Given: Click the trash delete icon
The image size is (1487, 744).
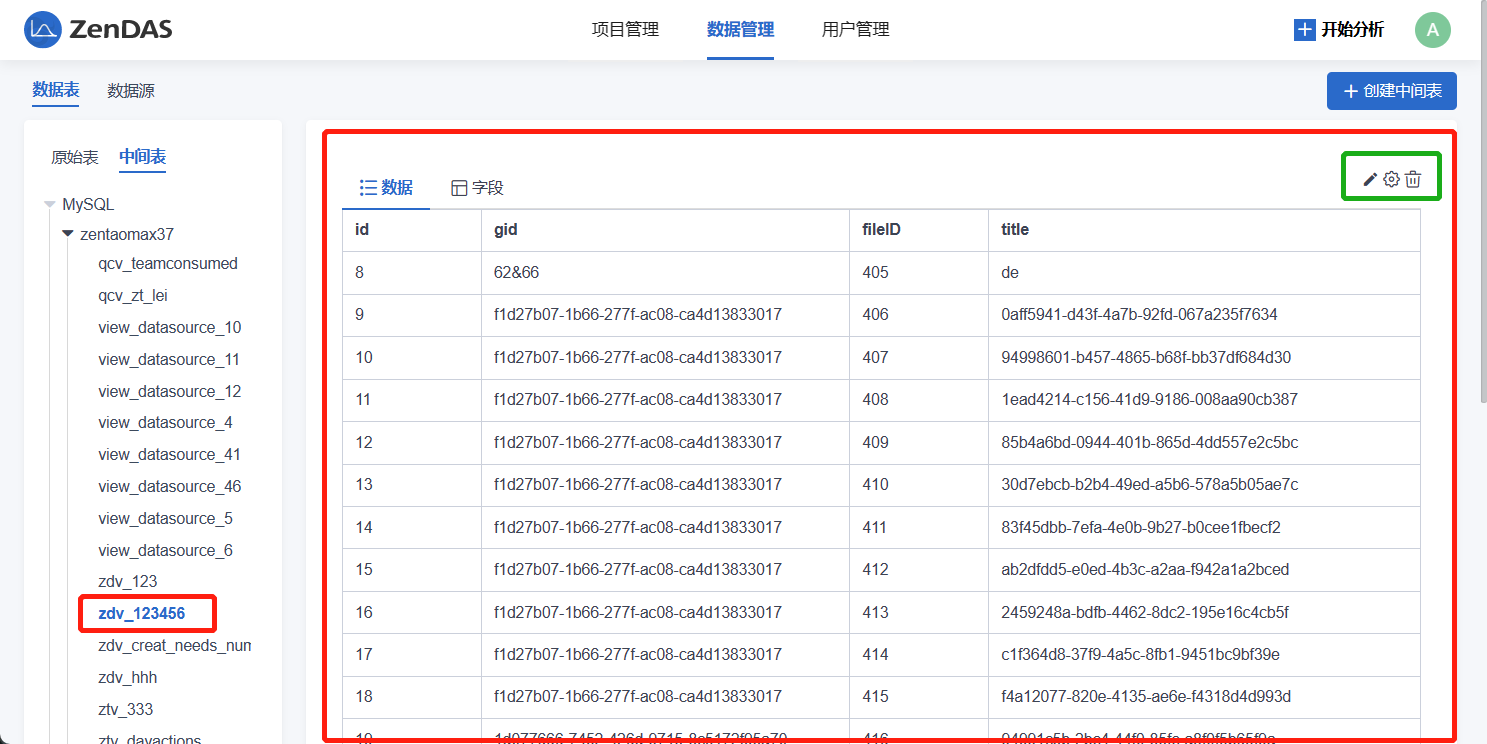Looking at the screenshot, I should pyautogui.click(x=1413, y=179).
